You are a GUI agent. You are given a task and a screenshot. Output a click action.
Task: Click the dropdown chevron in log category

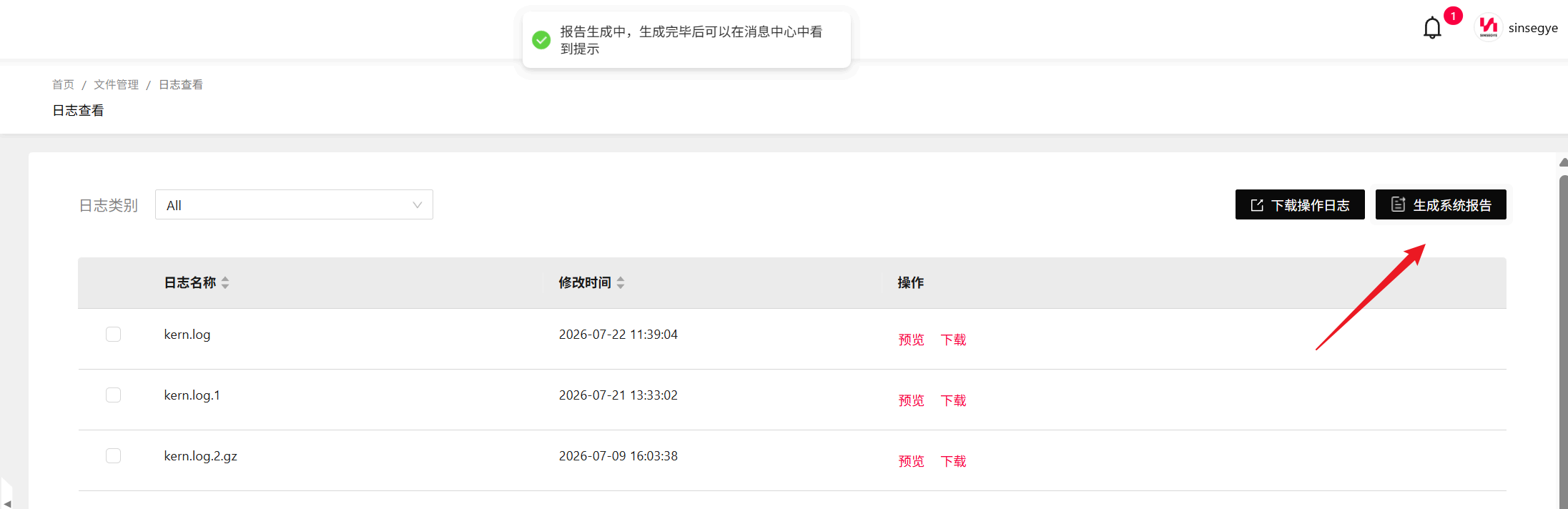pos(417,205)
